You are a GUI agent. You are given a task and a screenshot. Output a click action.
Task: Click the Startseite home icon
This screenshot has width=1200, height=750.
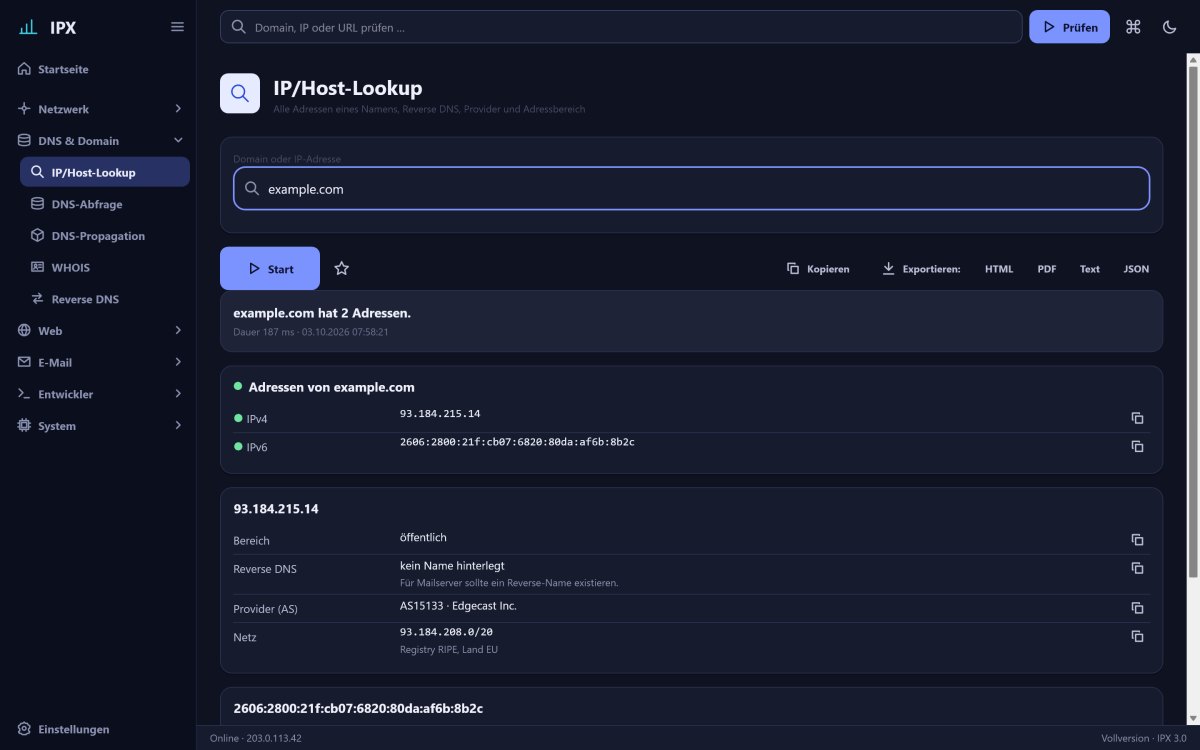(x=24, y=69)
